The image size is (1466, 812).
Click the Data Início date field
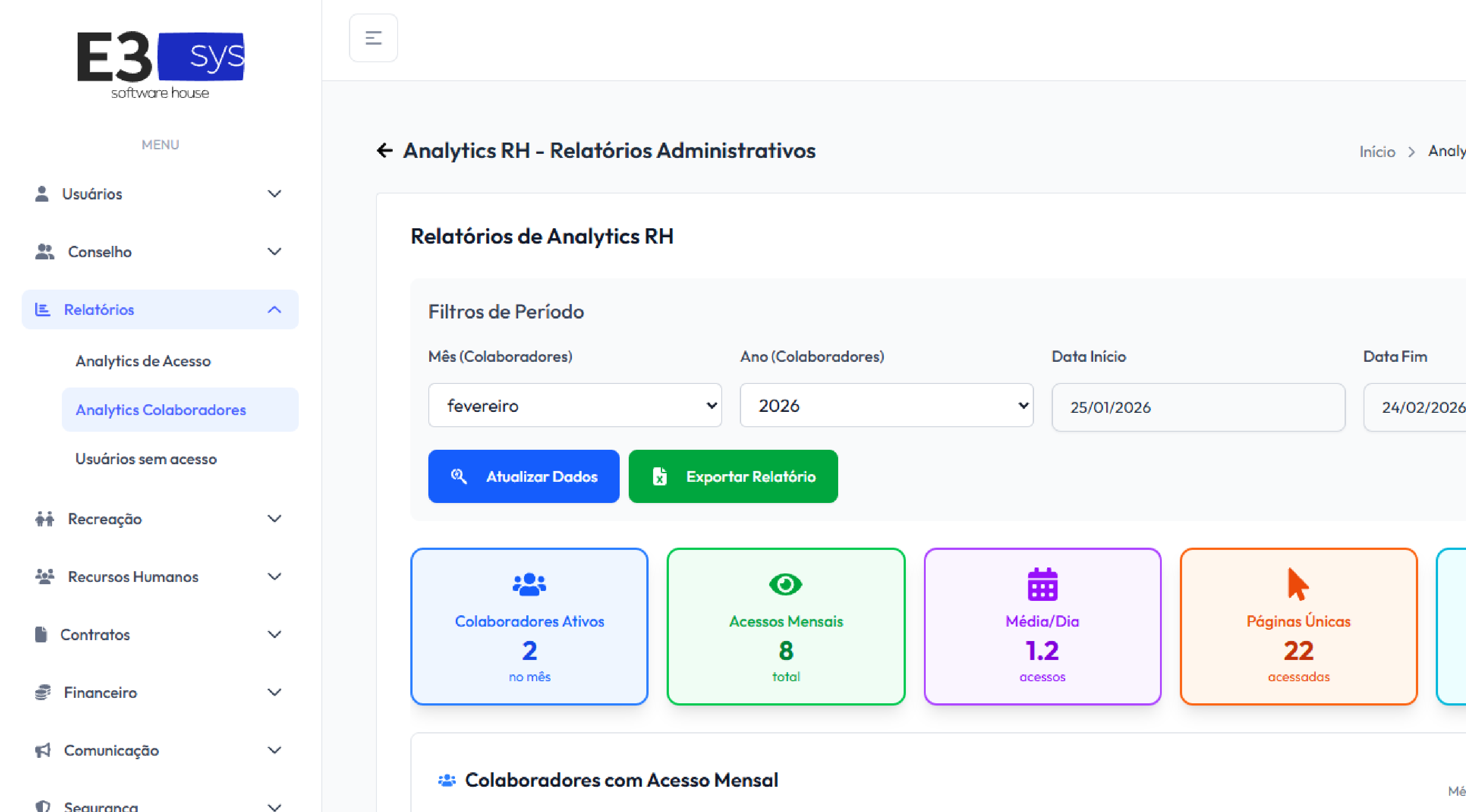pyautogui.click(x=1198, y=407)
